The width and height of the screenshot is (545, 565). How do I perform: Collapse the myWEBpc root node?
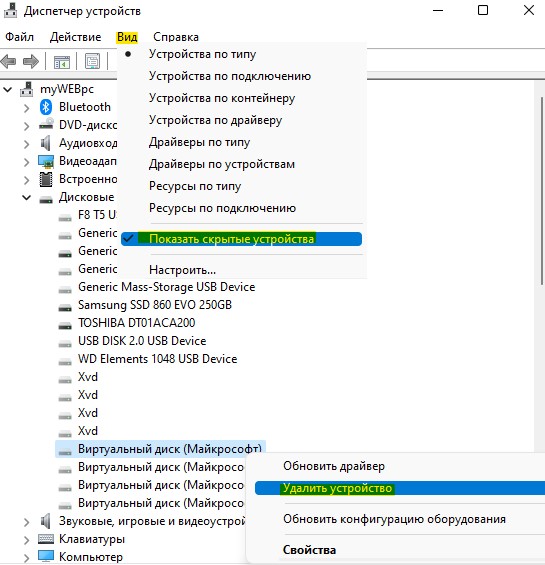[x=8, y=89]
